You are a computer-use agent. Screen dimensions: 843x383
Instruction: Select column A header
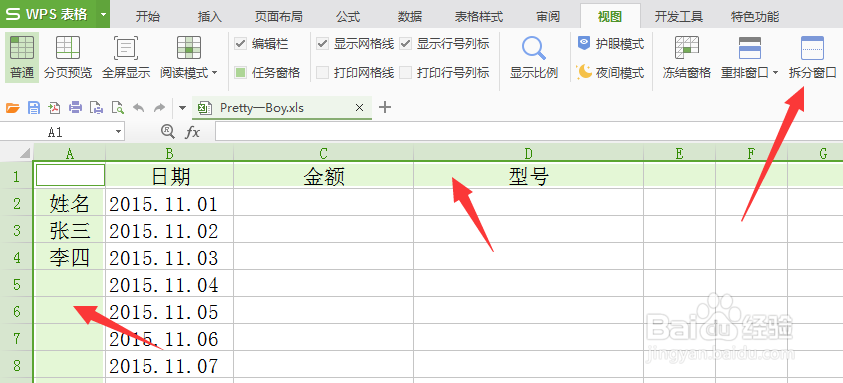[x=69, y=153]
